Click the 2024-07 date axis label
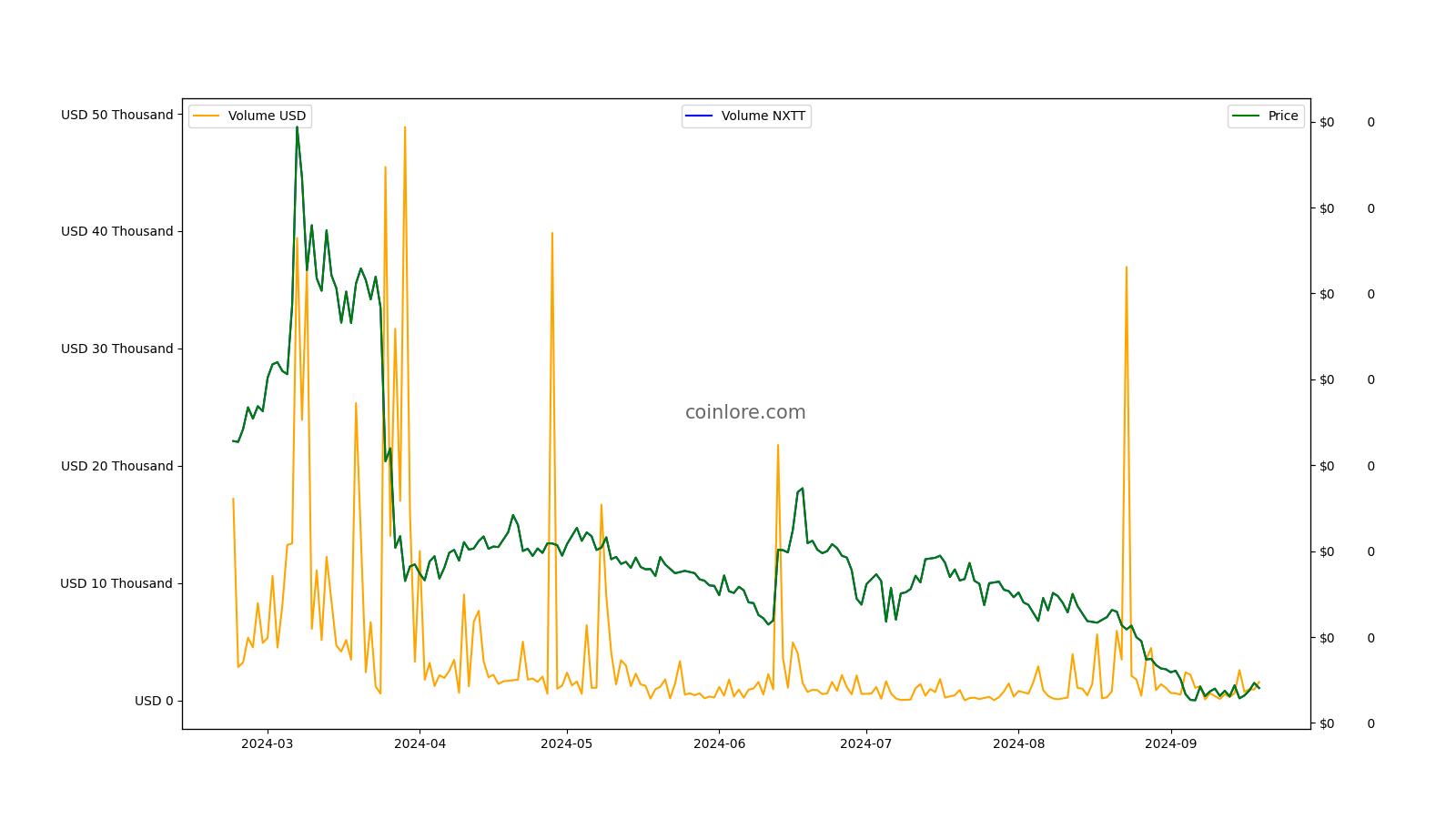The height and width of the screenshot is (819, 1456). [866, 743]
